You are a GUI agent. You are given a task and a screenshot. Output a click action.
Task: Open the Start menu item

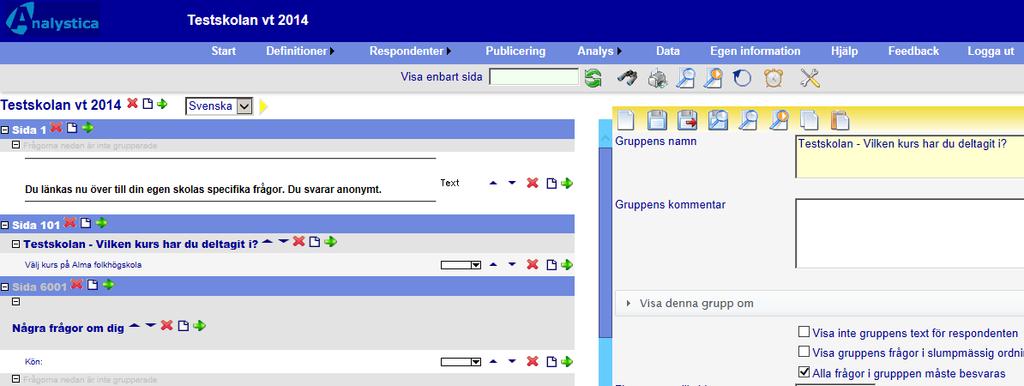coord(223,51)
